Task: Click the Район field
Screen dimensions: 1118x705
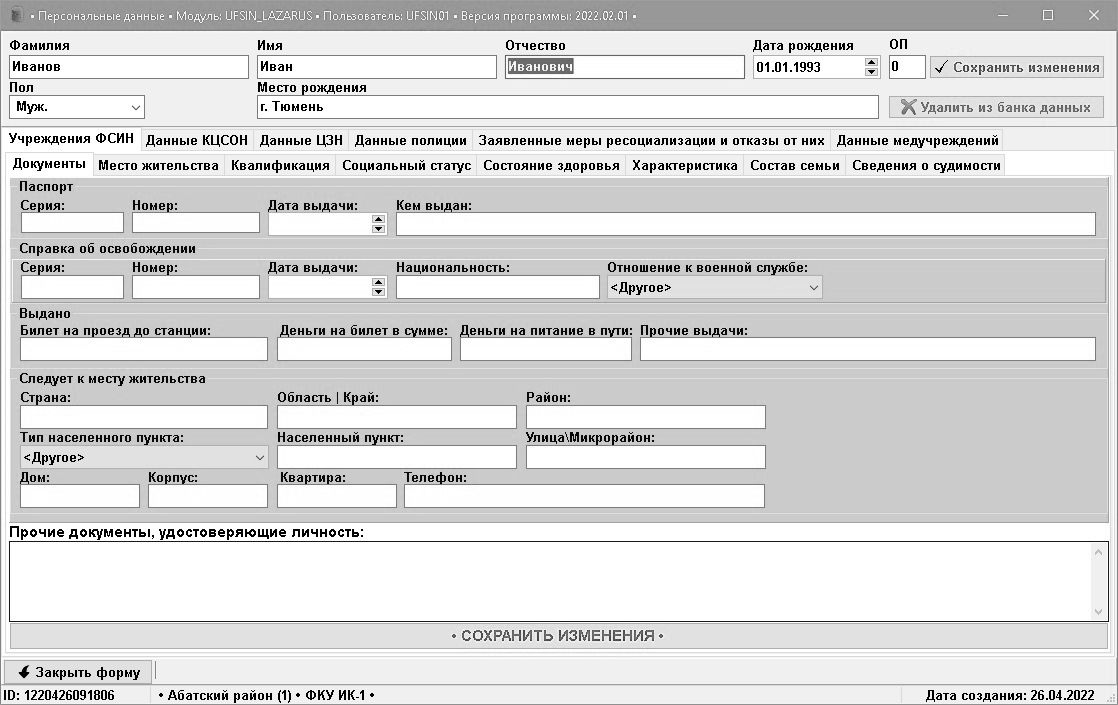Action: 646,417
